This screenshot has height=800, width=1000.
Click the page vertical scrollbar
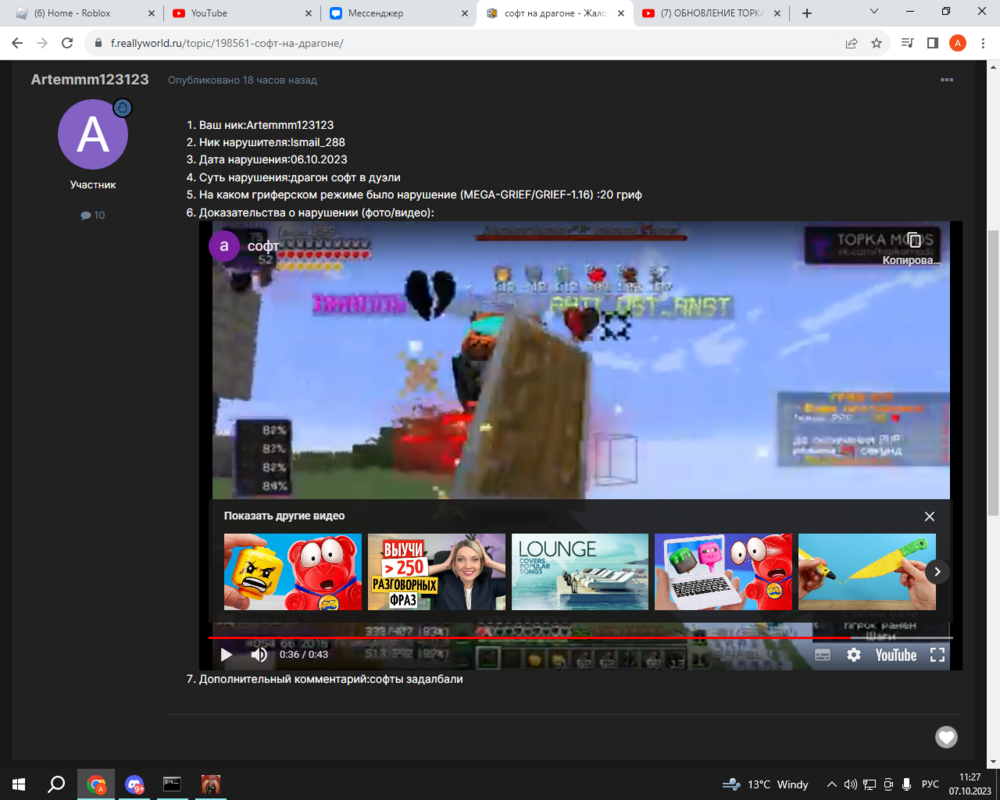993,372
